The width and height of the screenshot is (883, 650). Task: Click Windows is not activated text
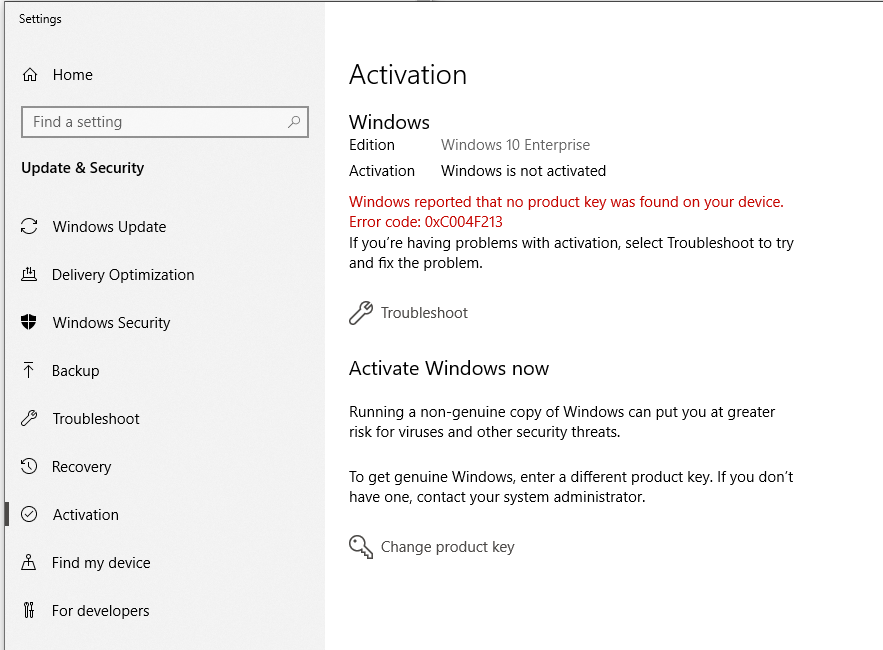tap(523, 171)
